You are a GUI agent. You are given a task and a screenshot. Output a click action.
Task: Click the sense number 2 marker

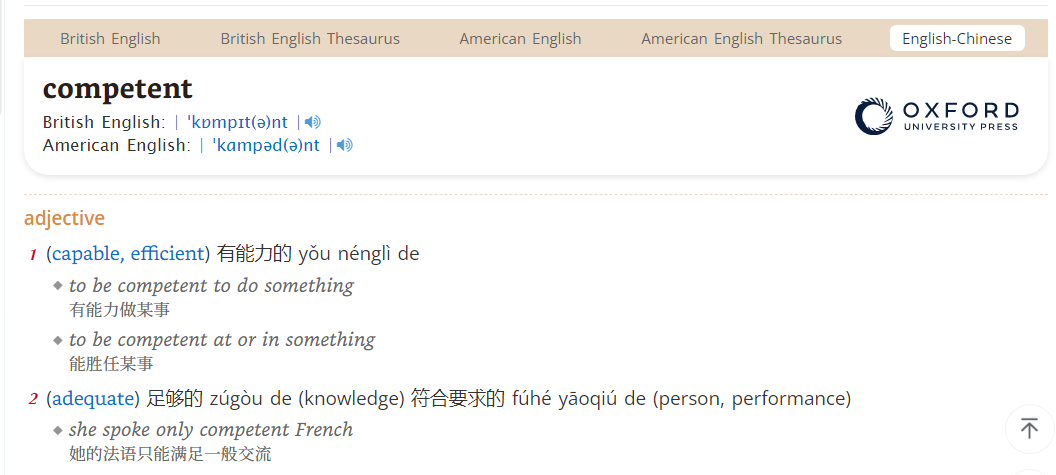pyautogui.click(x=33, y=400)
